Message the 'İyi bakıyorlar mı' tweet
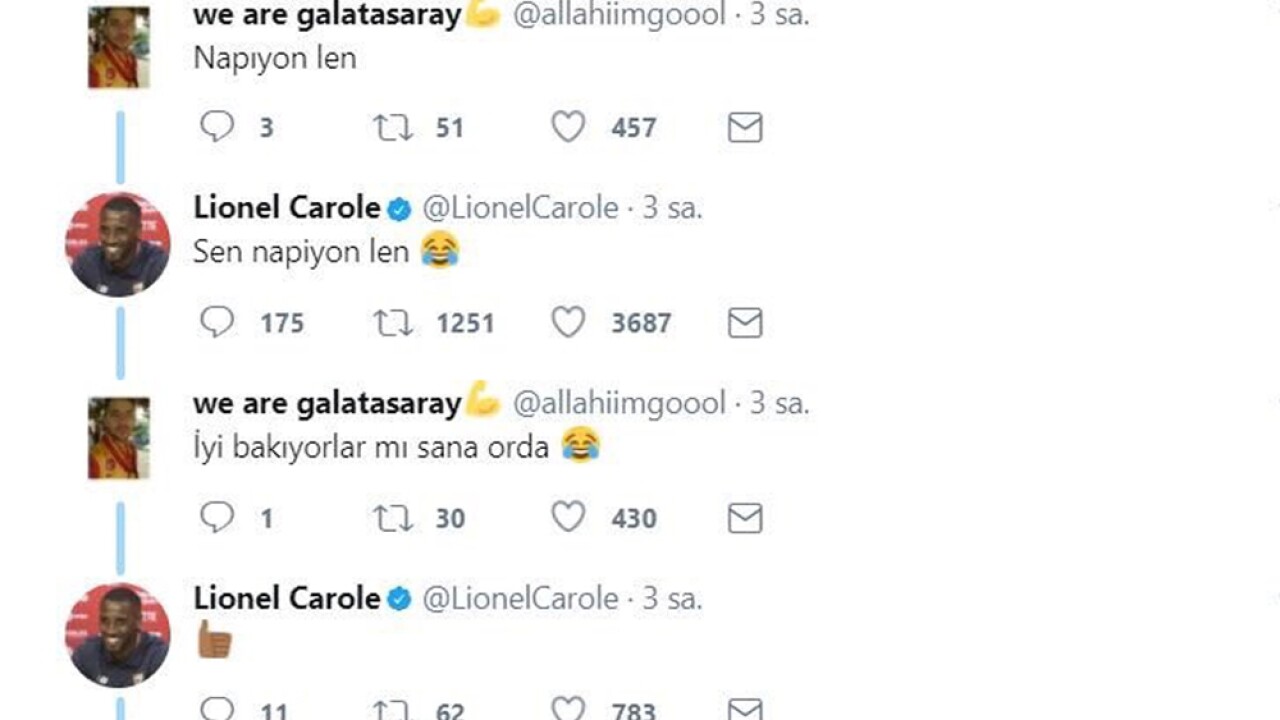 (x=745, y=518)
